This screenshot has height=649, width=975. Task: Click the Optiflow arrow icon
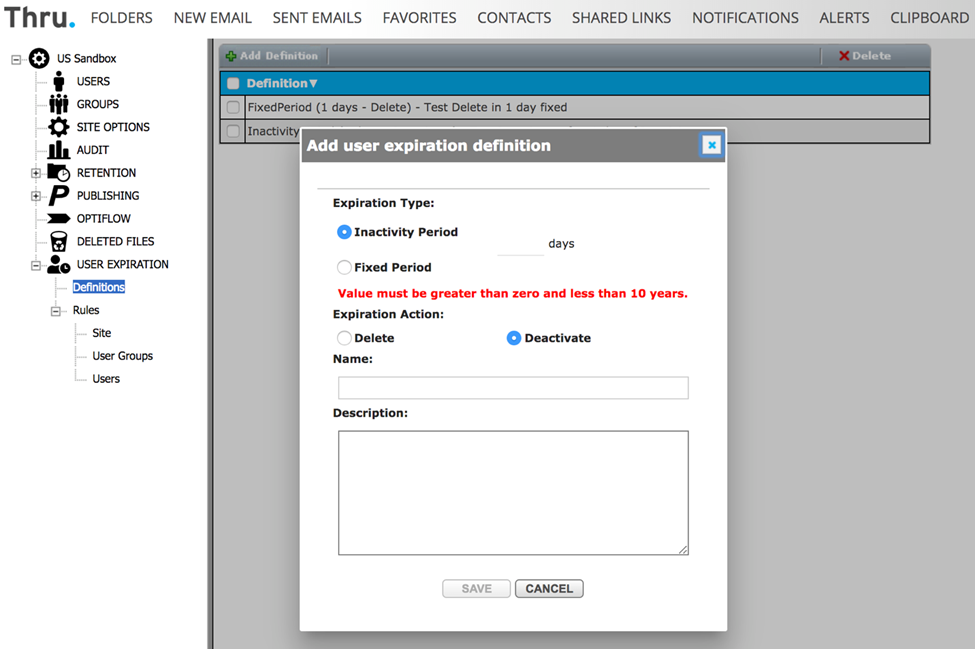click(x=59, y=219)
